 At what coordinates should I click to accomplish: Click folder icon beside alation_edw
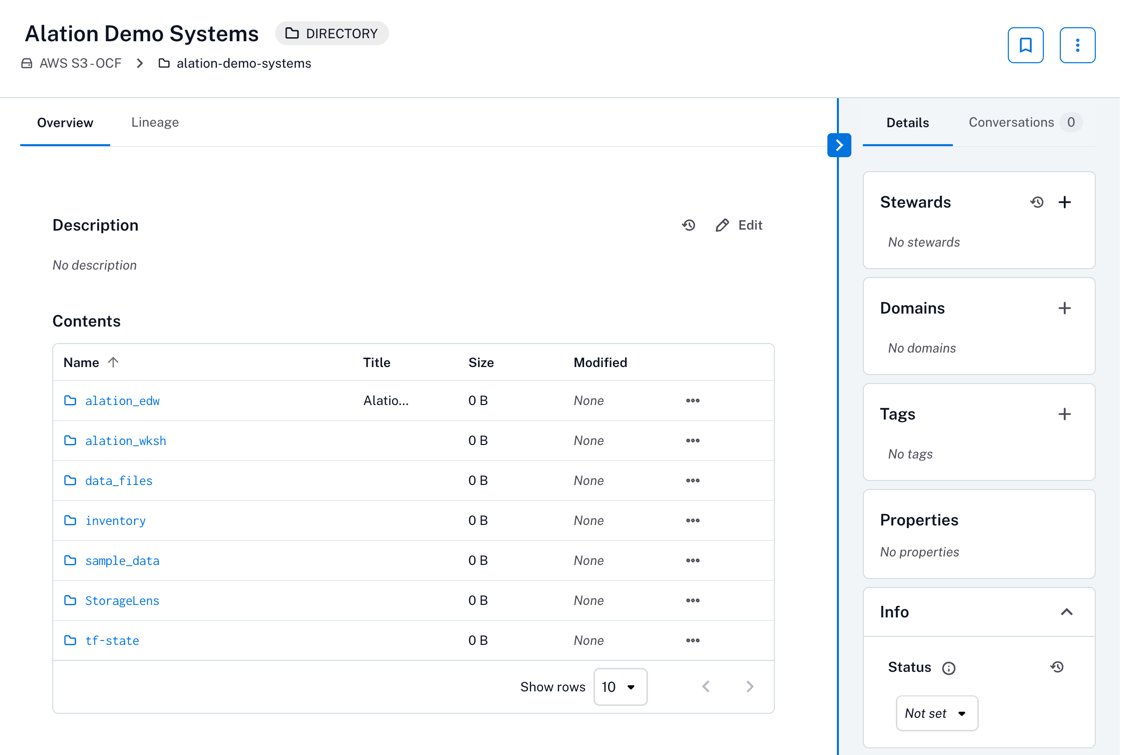[70, 401]
